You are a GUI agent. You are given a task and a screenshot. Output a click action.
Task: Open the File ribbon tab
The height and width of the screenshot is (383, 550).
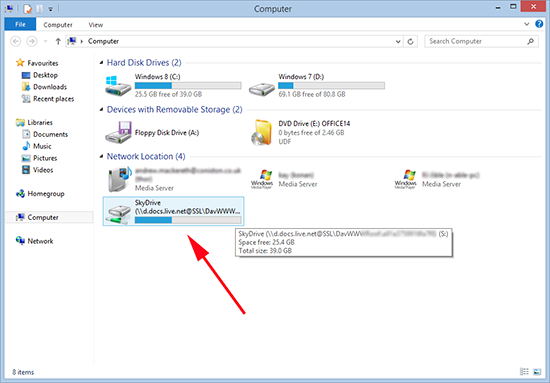[x=20, y=24]
